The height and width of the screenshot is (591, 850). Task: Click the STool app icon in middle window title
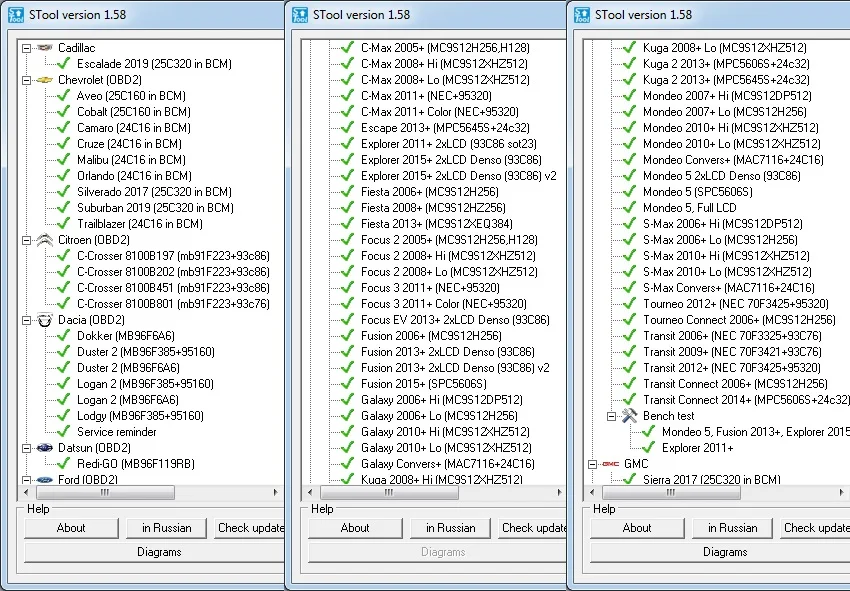(300, 15)
